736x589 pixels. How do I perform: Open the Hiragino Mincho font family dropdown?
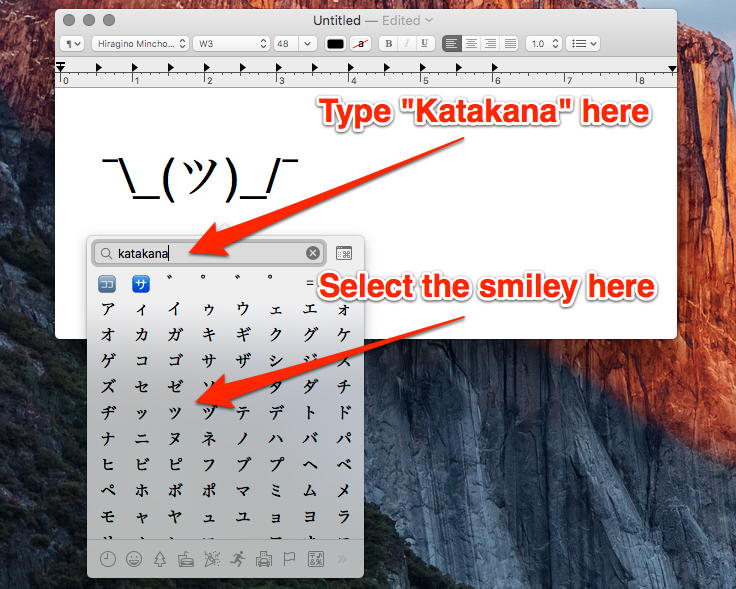(139, 44)
